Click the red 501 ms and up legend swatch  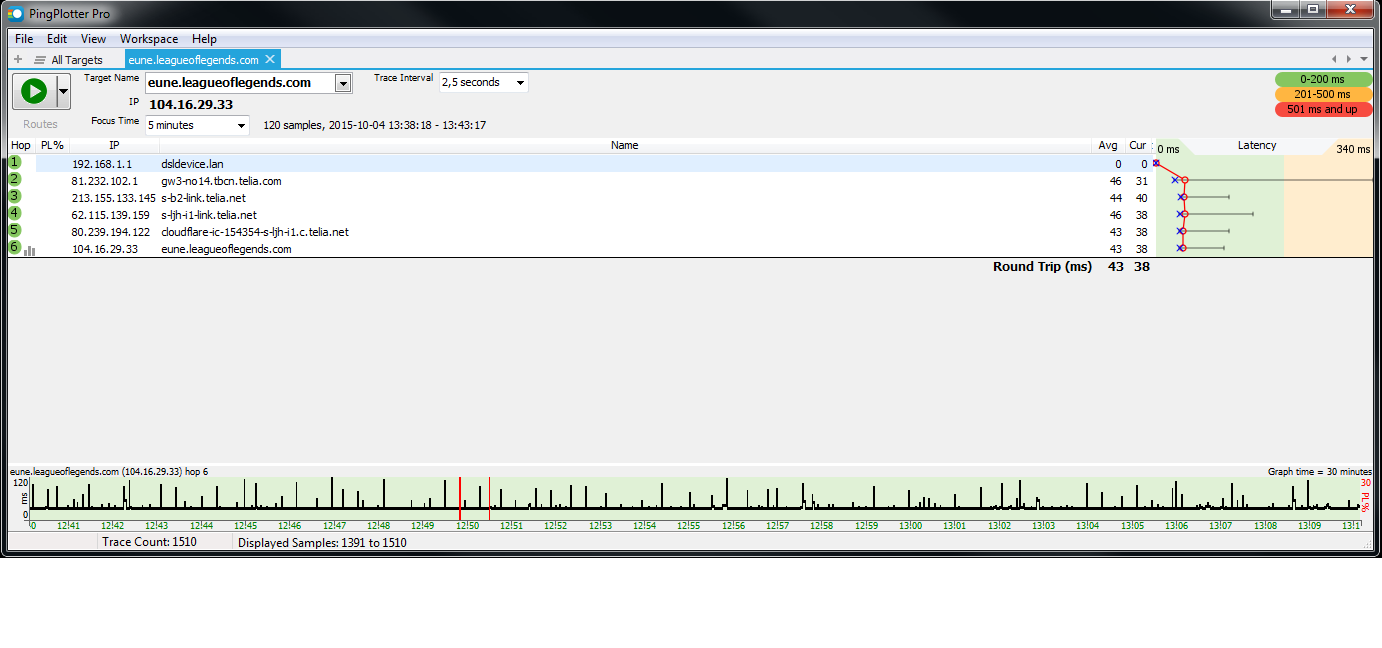point(1322,109)
